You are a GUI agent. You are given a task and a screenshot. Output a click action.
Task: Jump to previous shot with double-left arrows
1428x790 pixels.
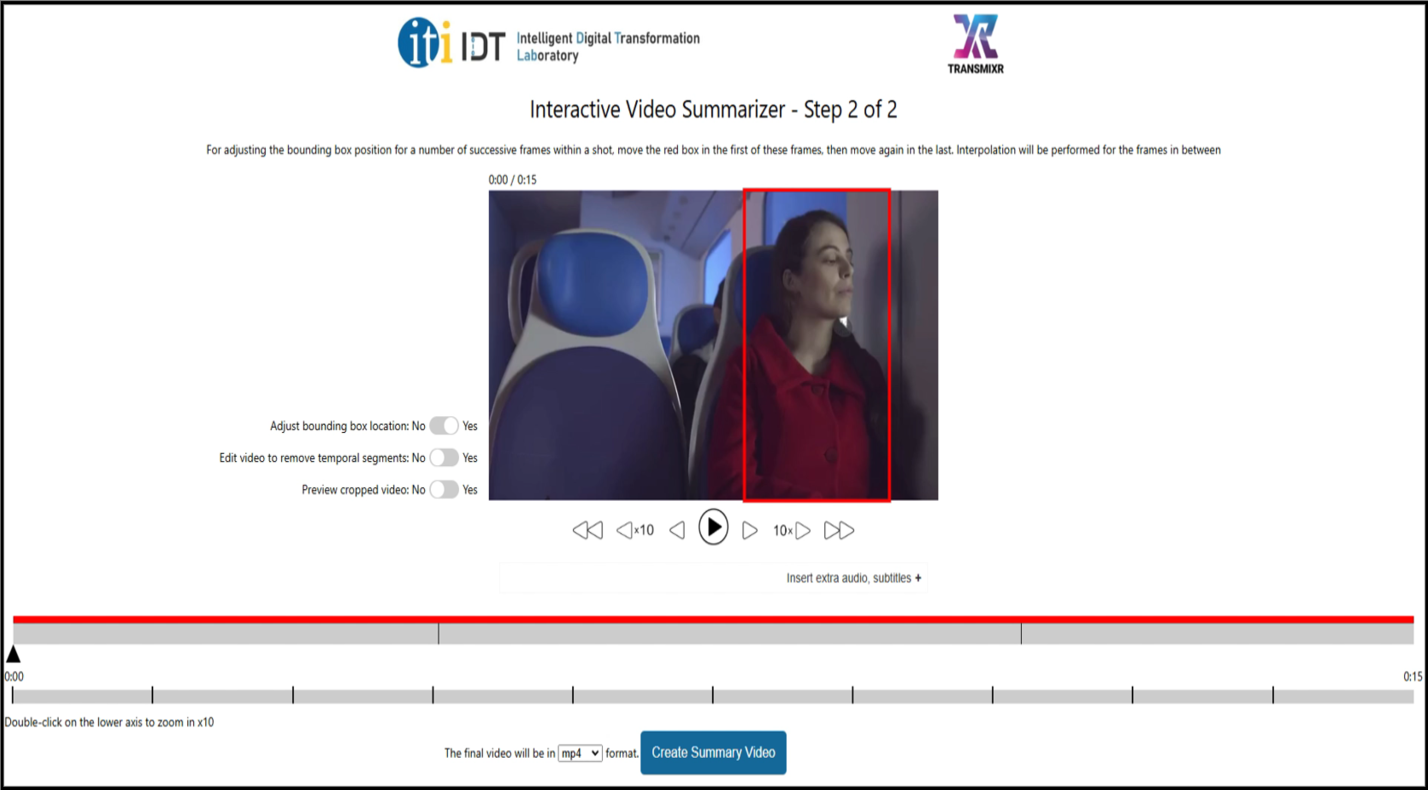coord(587,531)
